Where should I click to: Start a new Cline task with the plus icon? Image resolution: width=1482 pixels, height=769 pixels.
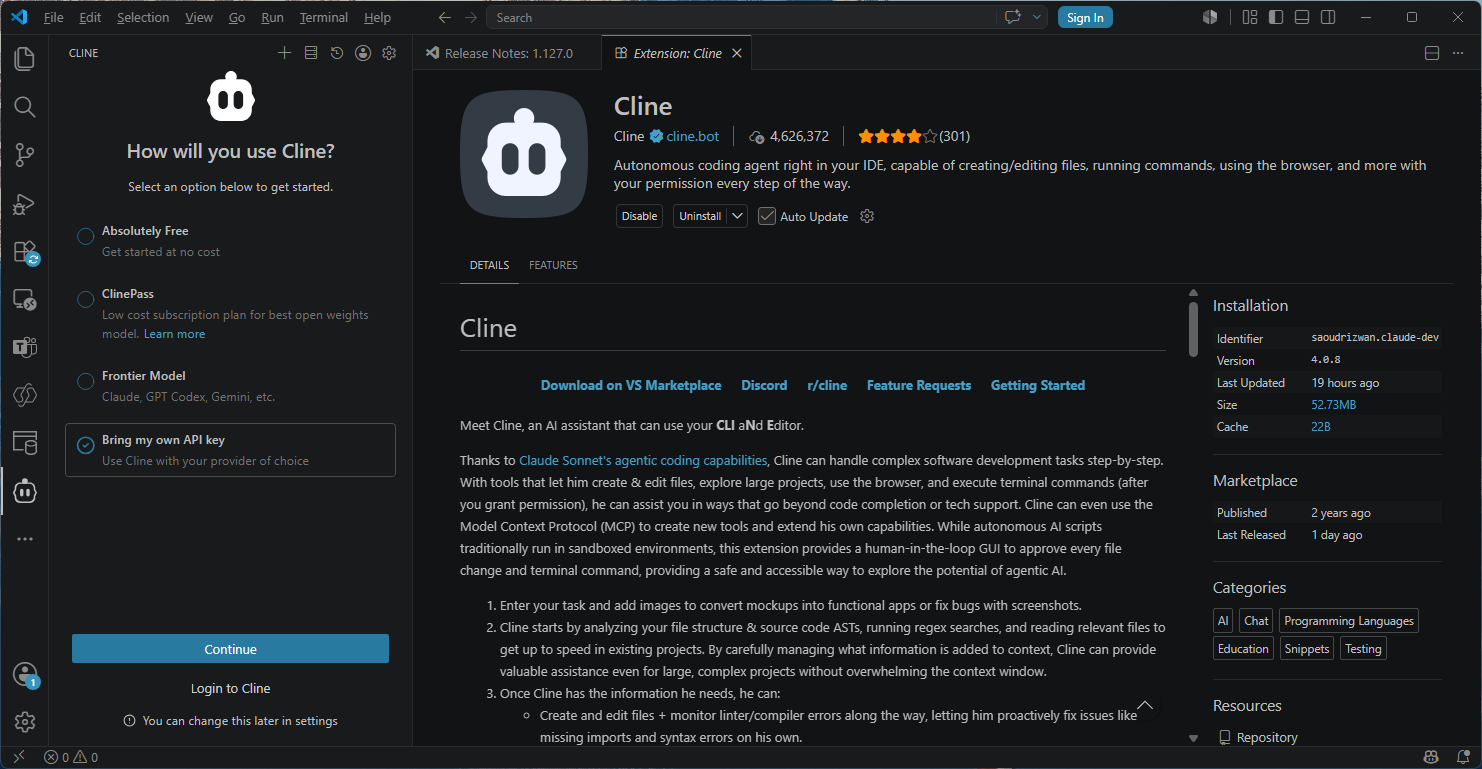285,53
